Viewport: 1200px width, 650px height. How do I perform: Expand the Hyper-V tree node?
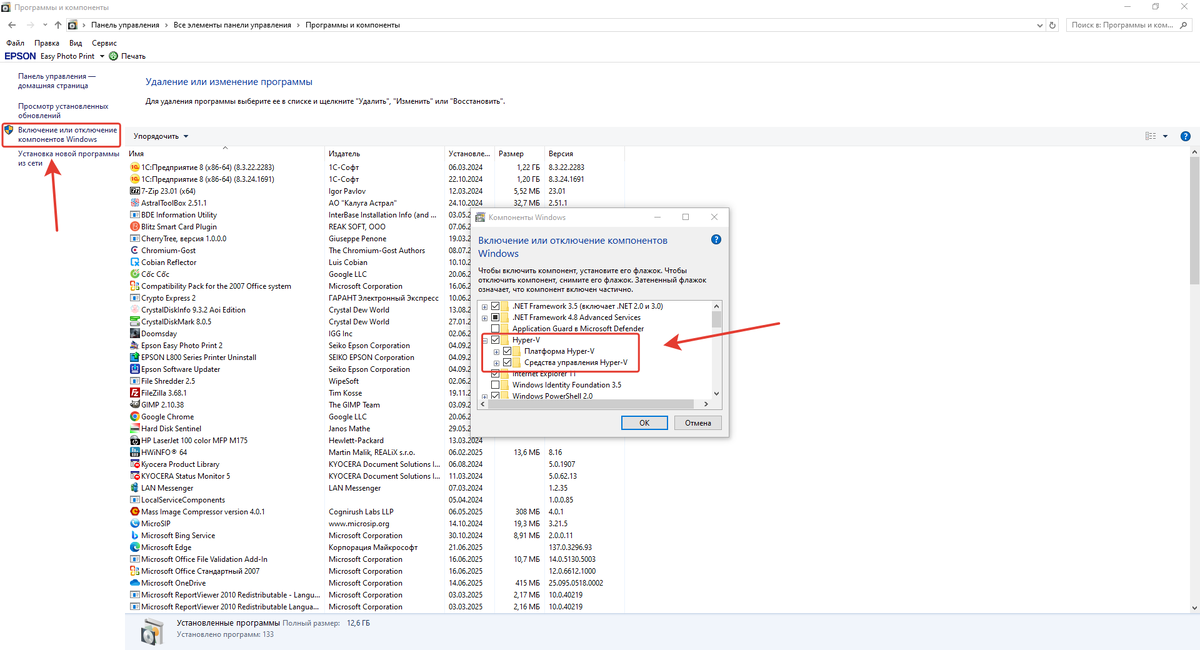click(x=484, y=340)
